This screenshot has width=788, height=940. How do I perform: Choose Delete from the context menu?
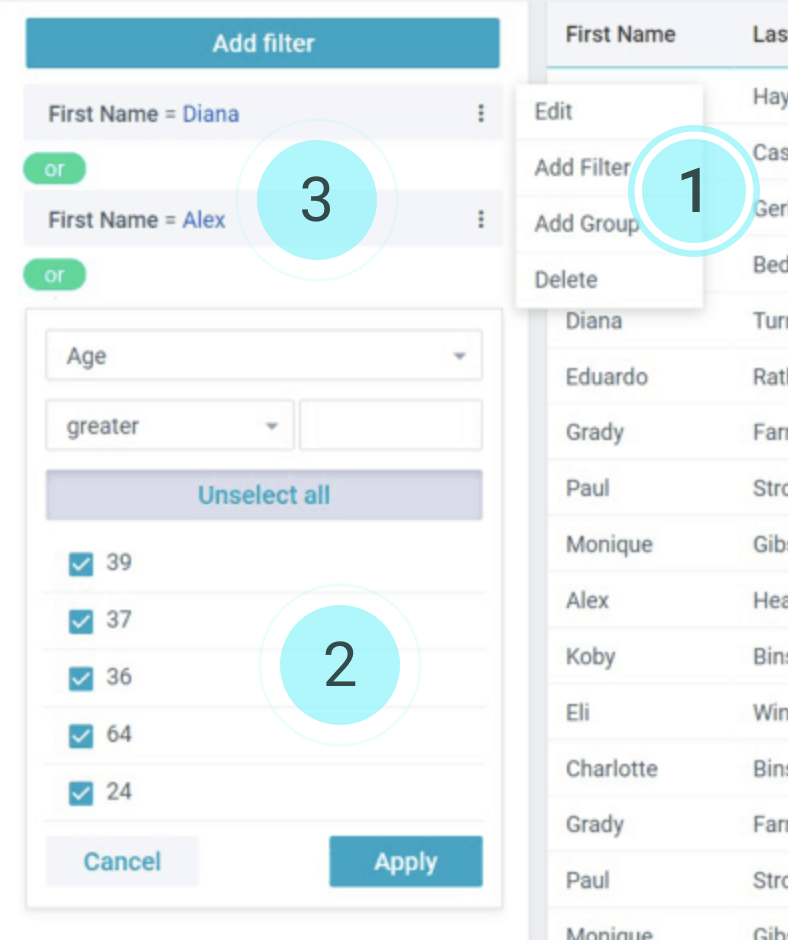[566, 280]
